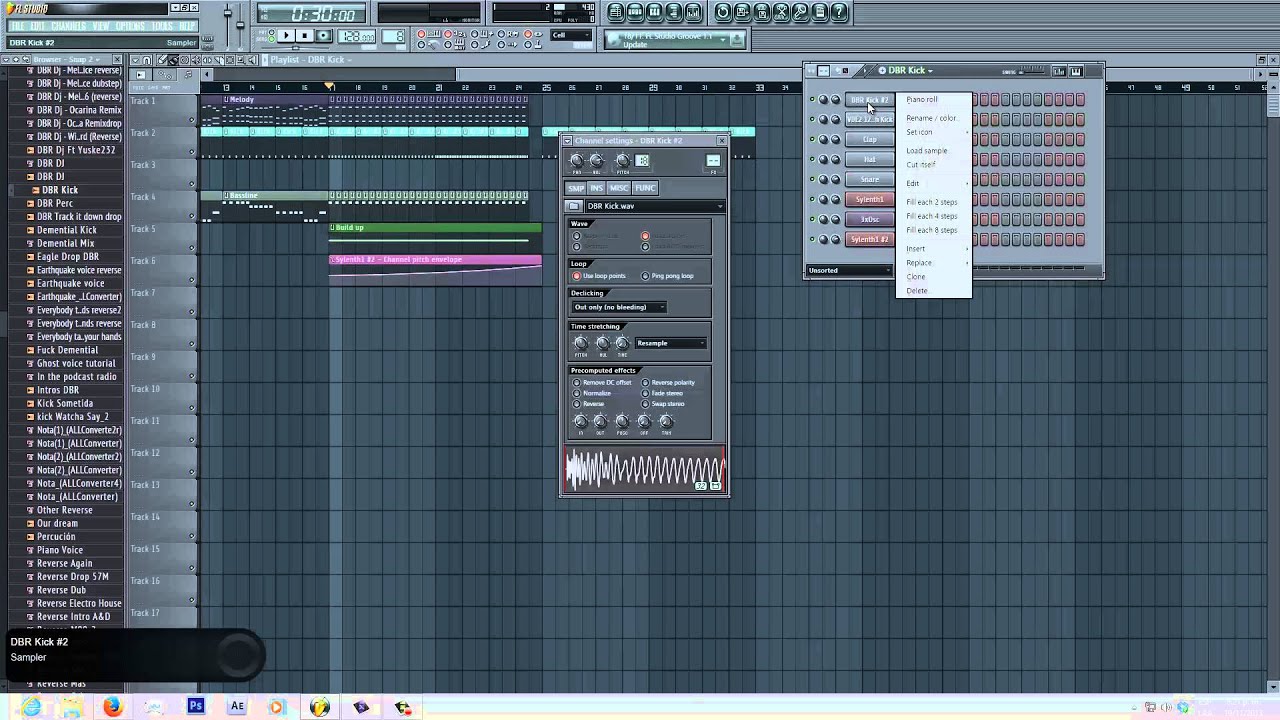Image resolution: width=1280 pixels, height=720 pixels.
Task: Open After Effects from the Windows taskbar
Action: [237, 707]
